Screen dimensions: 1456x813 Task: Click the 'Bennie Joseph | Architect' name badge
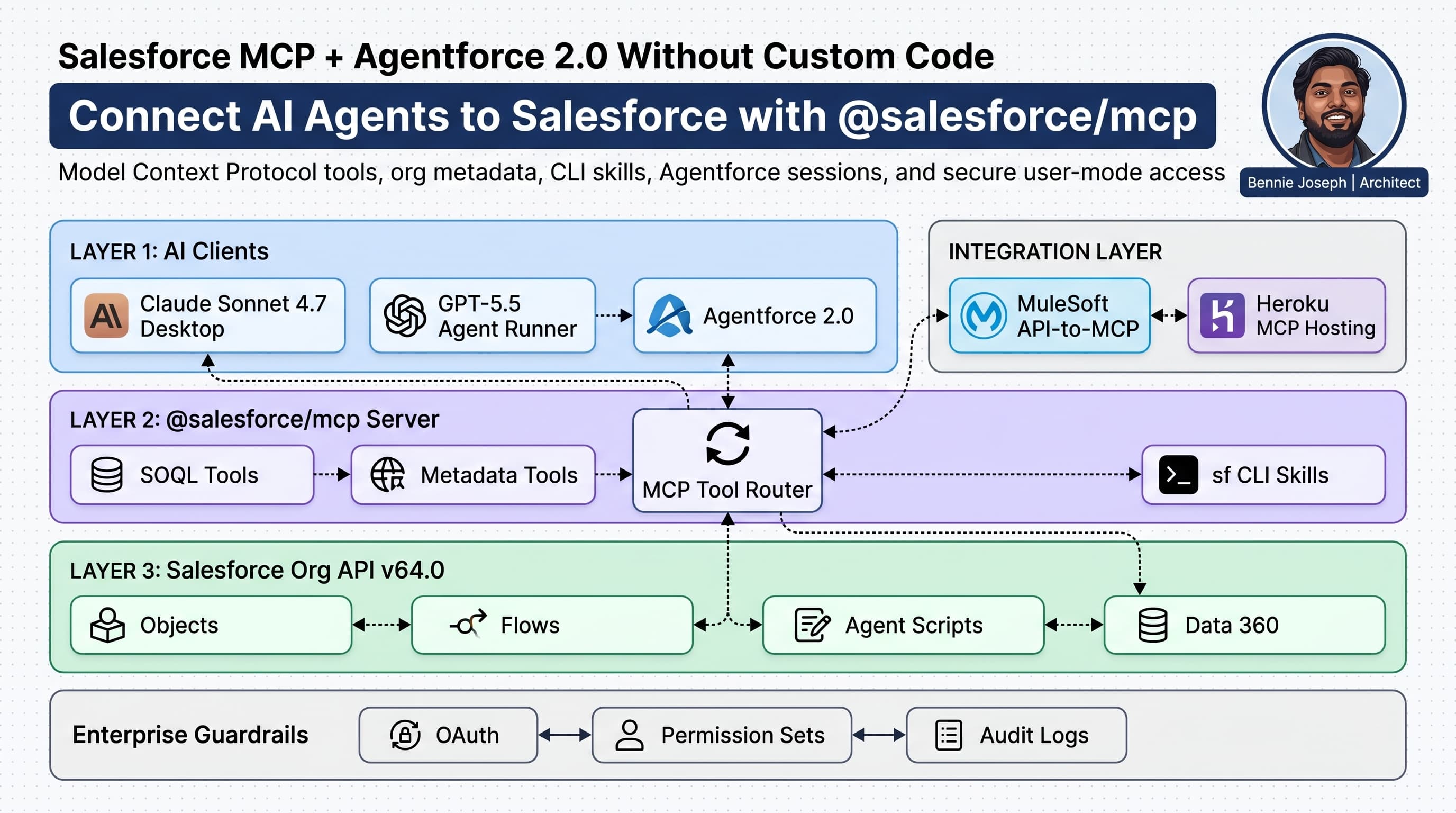point(1334,183)
